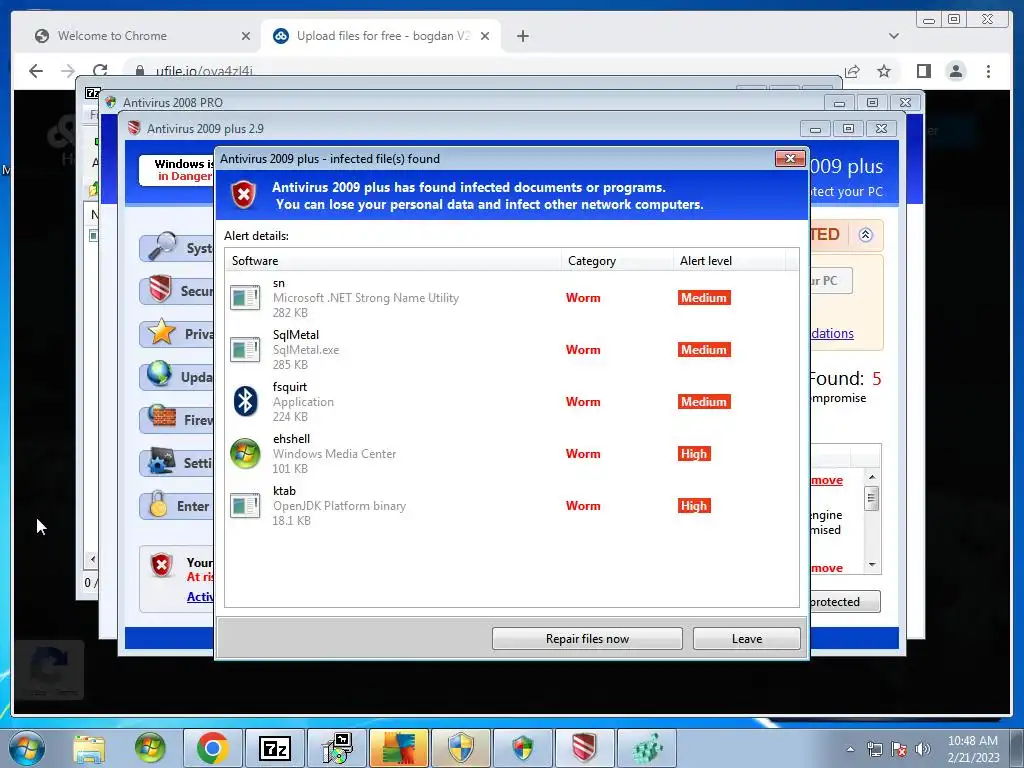Open Settings gear icon in Antivirus 2009 sidebar
The height and width of the screenshot is (768, 1024).
coord(161,461)
